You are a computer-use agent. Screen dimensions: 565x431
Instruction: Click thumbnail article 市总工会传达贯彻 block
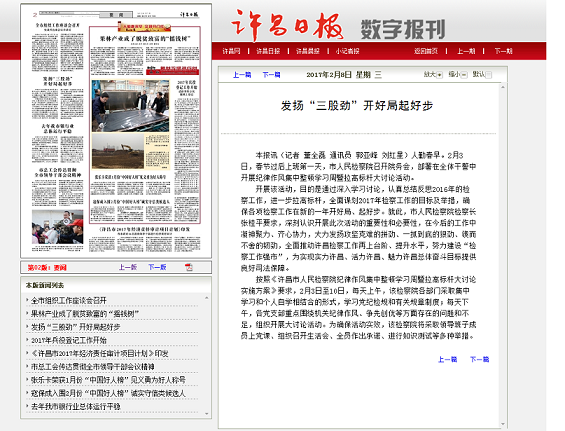[58, 187]
